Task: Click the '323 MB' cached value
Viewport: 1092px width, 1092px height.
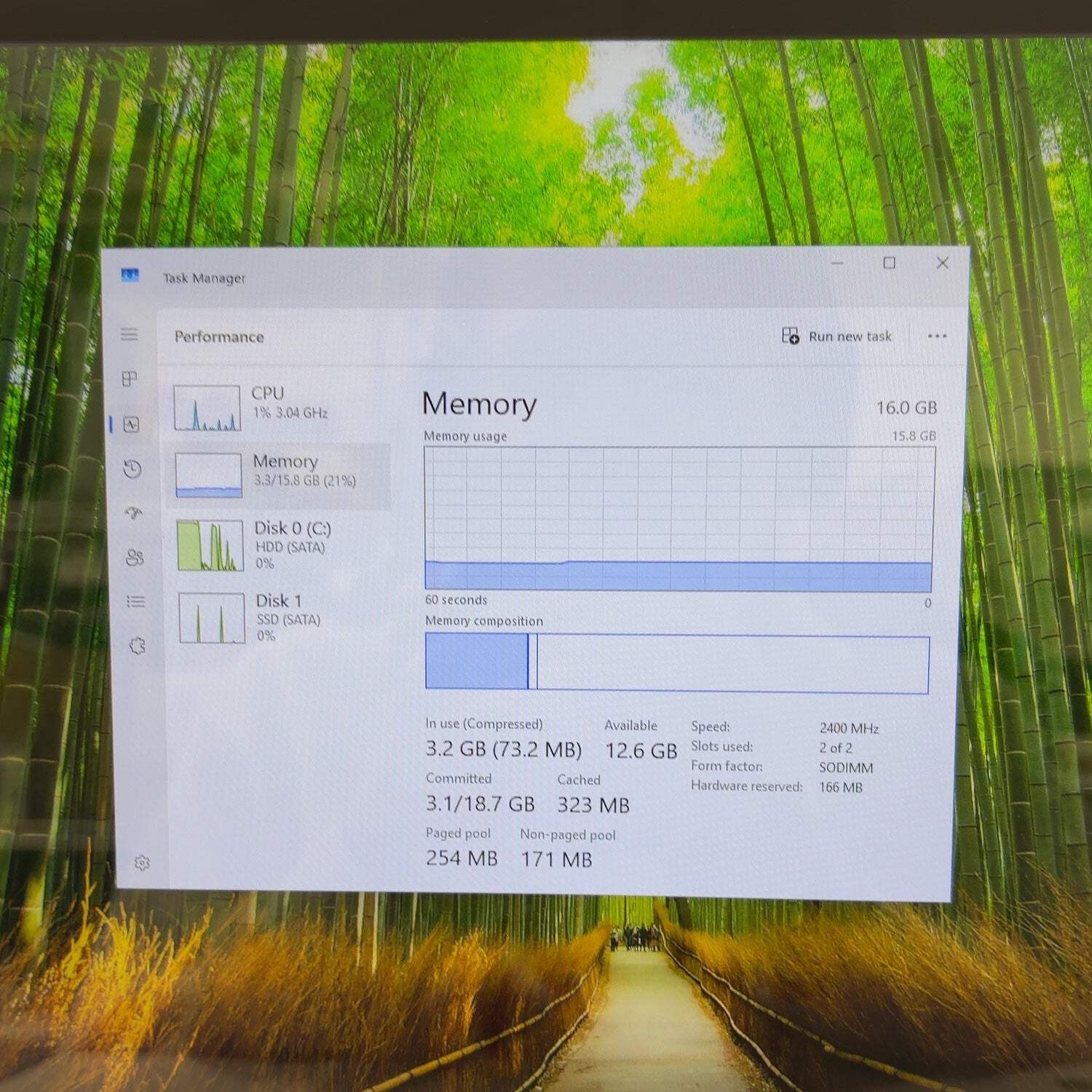Action: click(x=593, y=805)
